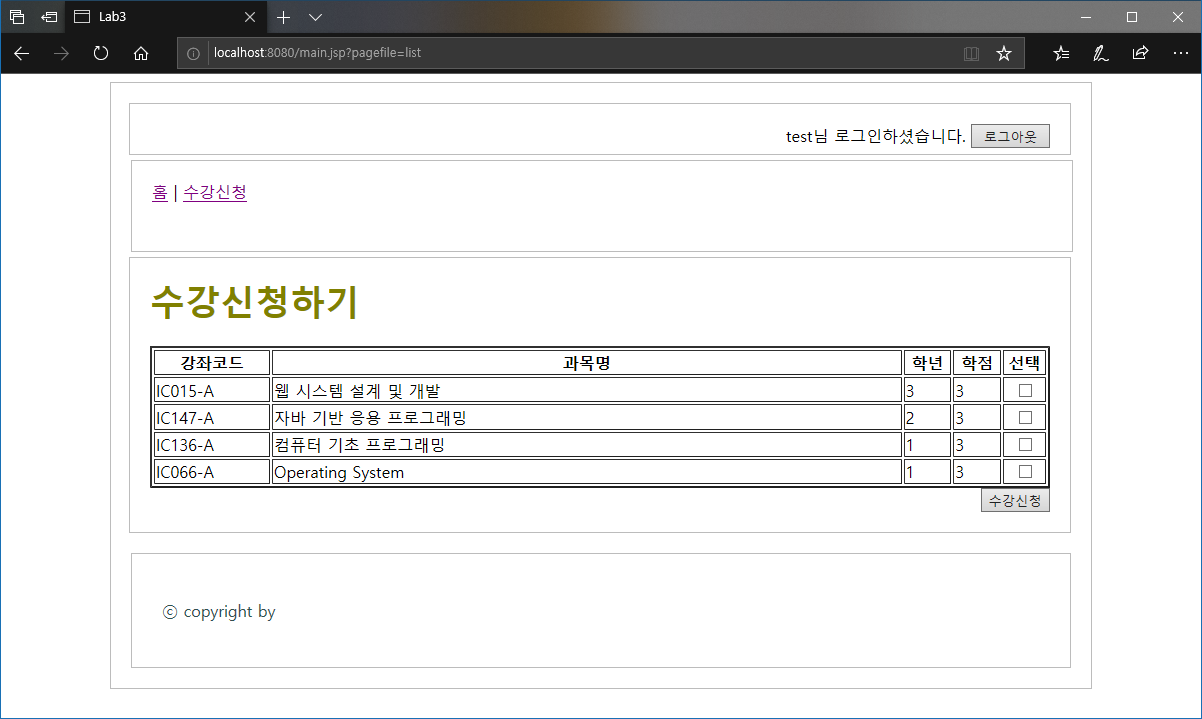Open tabs you've set aside
The image size is (1202, 719).
click(x=17, y=17)
